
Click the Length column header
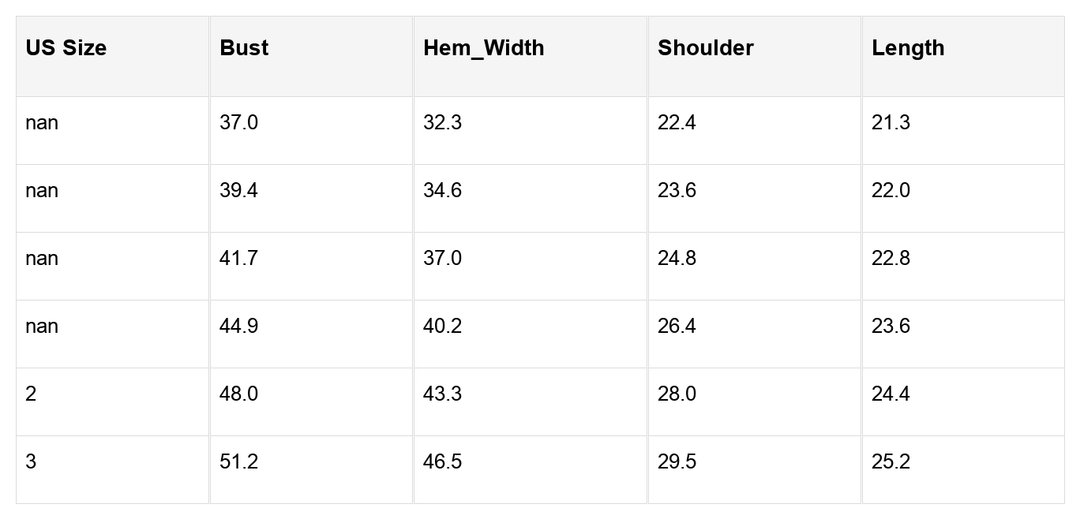click(x=907, y=48)
